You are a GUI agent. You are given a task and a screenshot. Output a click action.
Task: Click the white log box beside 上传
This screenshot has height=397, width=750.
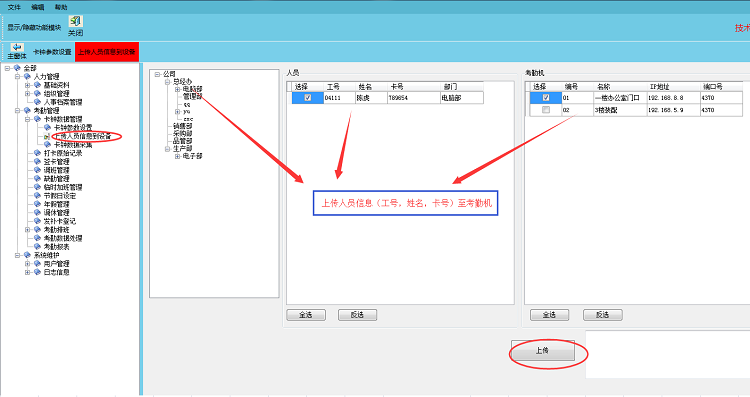click(668, 354)
